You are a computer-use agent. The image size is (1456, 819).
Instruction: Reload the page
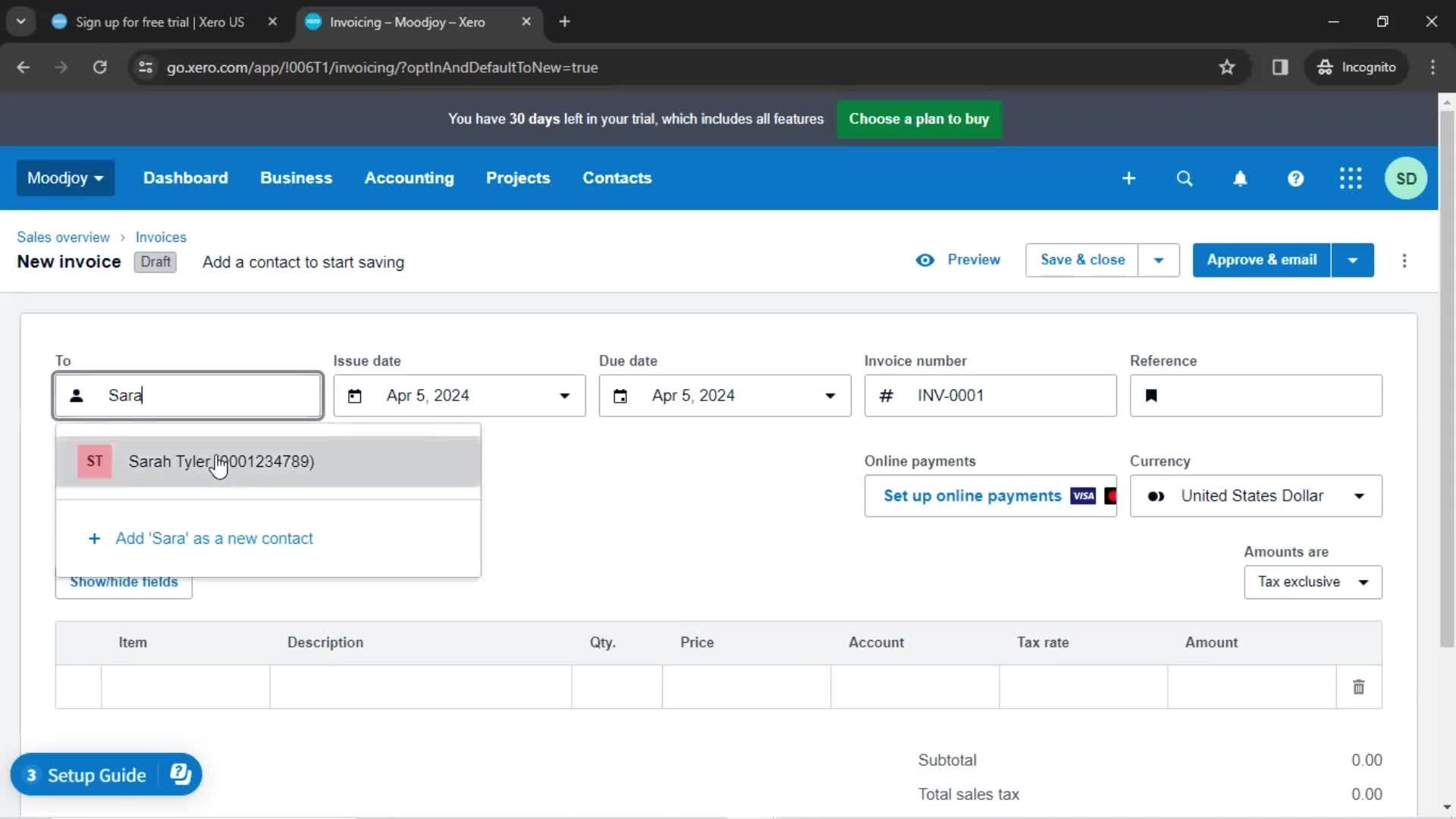click(x=99, y=67)
